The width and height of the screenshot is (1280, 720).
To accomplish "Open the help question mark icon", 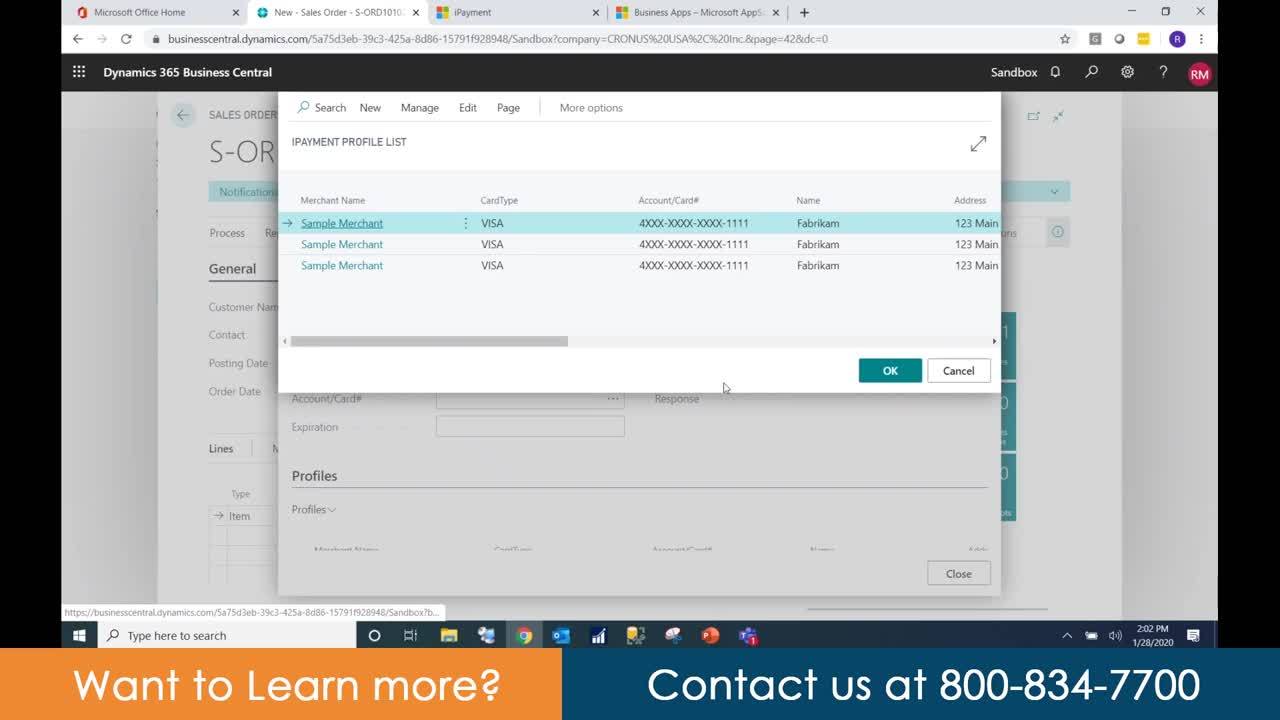I will click(x=1163, y=72).
